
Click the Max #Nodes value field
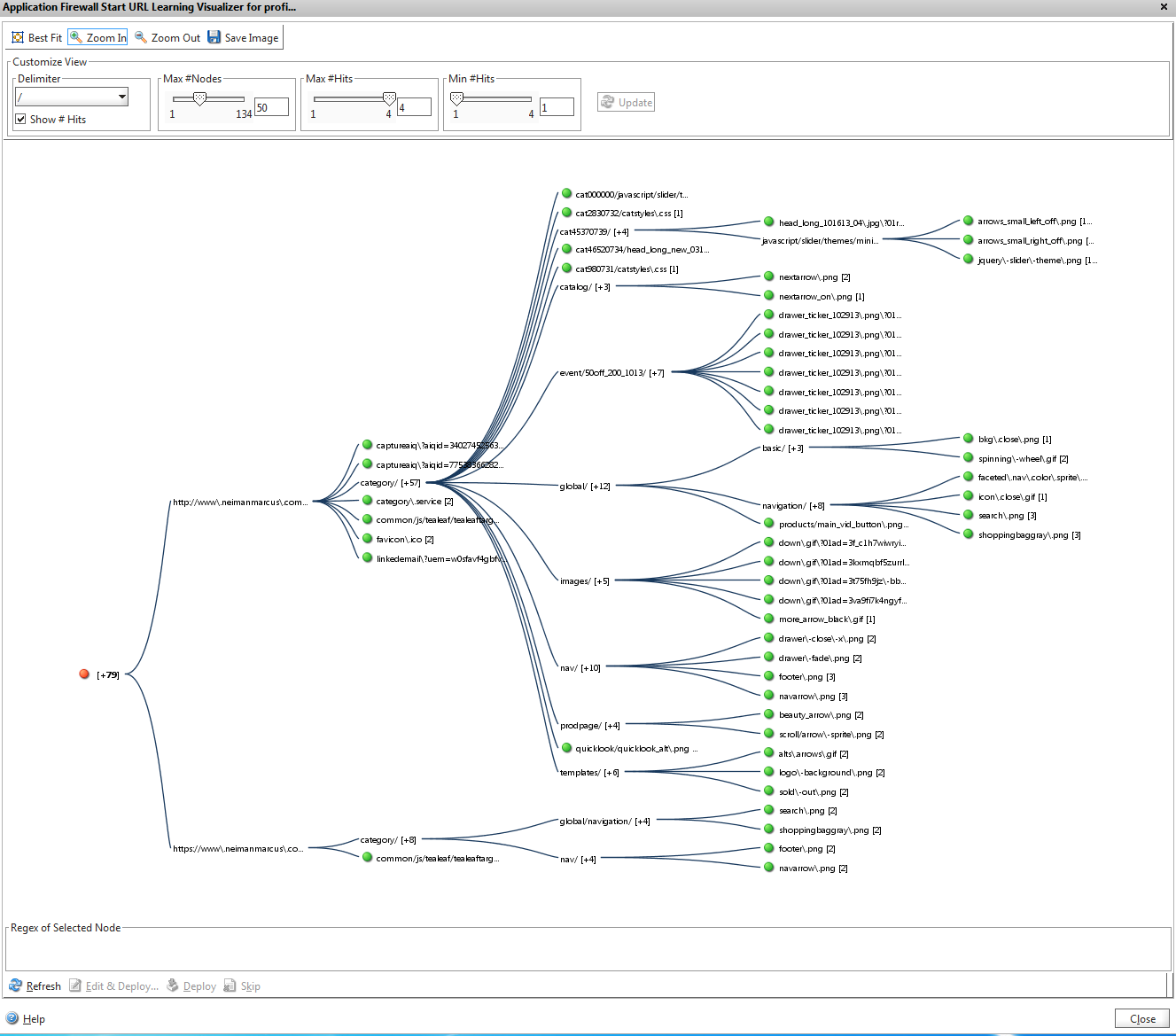pyautogui.click(x=271, y=107)
